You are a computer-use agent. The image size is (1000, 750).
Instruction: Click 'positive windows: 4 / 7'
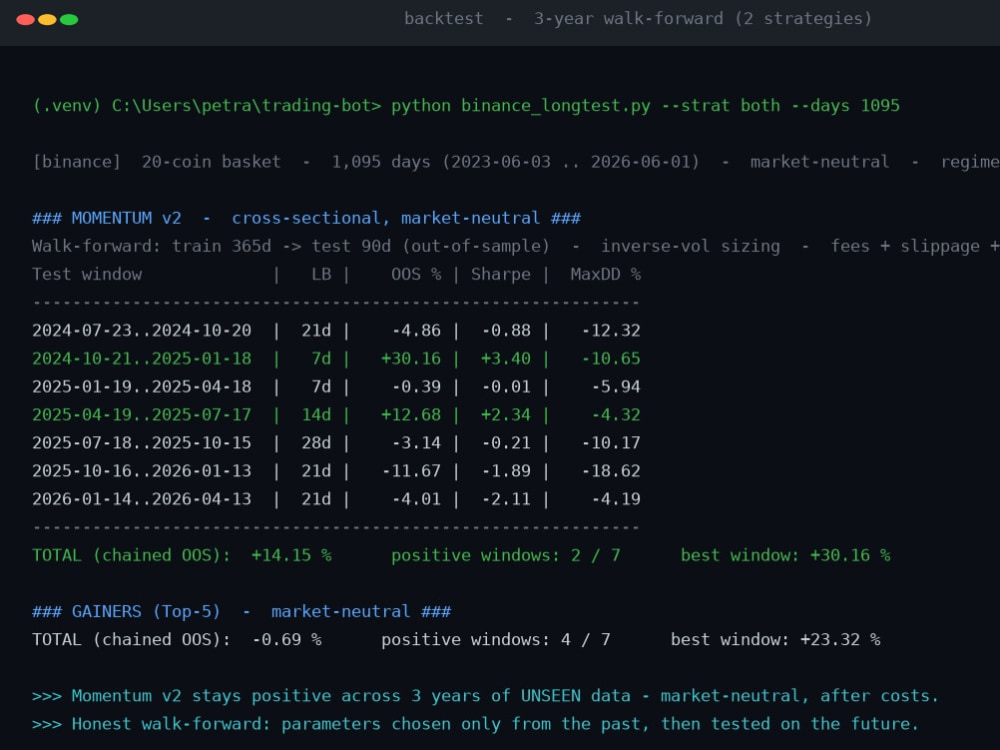(496, 640)
